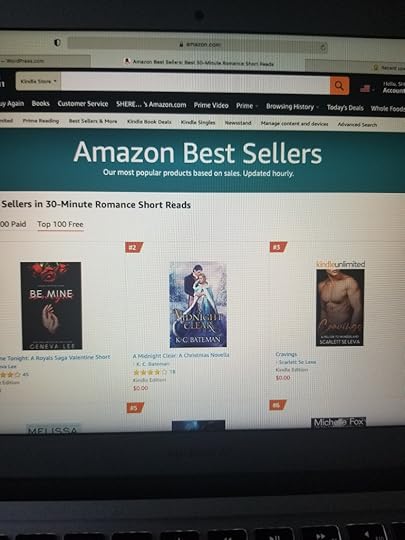The image size is (405, 540).
Task: Click the Amazon search input field
Action: click(x=195, y=83)
